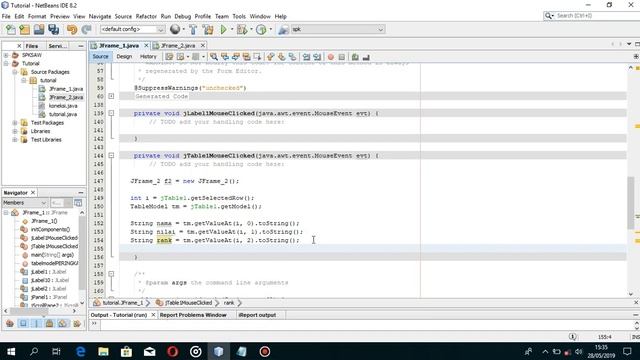The width and height of the screenshot is (640, 360).
Task: Switch to Design view
Action: [124, 57]
